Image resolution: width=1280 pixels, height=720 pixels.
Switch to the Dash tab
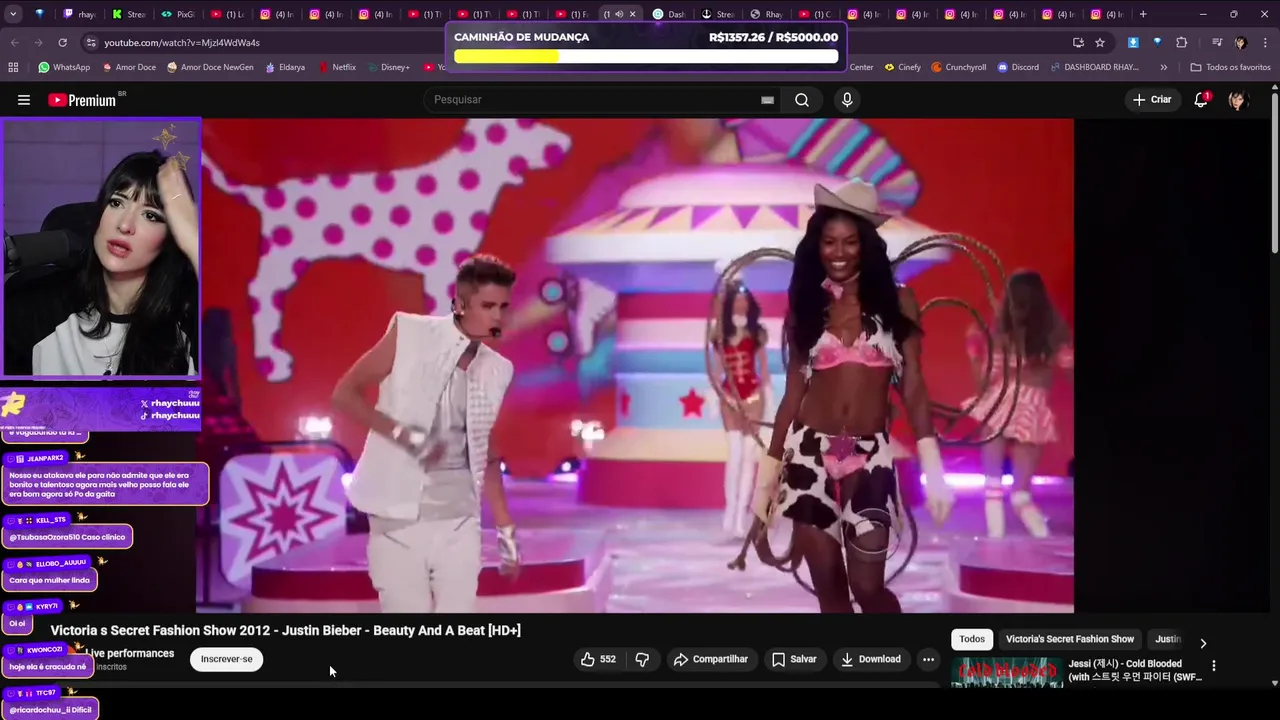[x=670, y=14]
